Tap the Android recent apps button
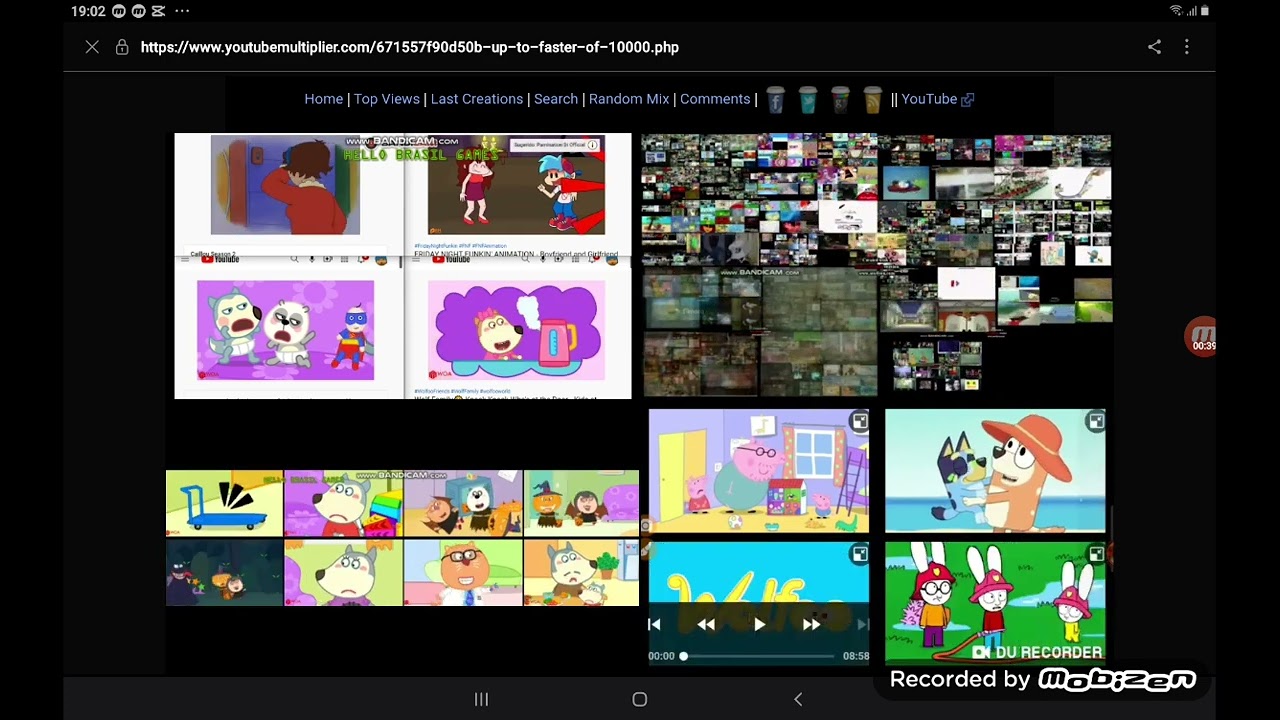 point(481,699)
